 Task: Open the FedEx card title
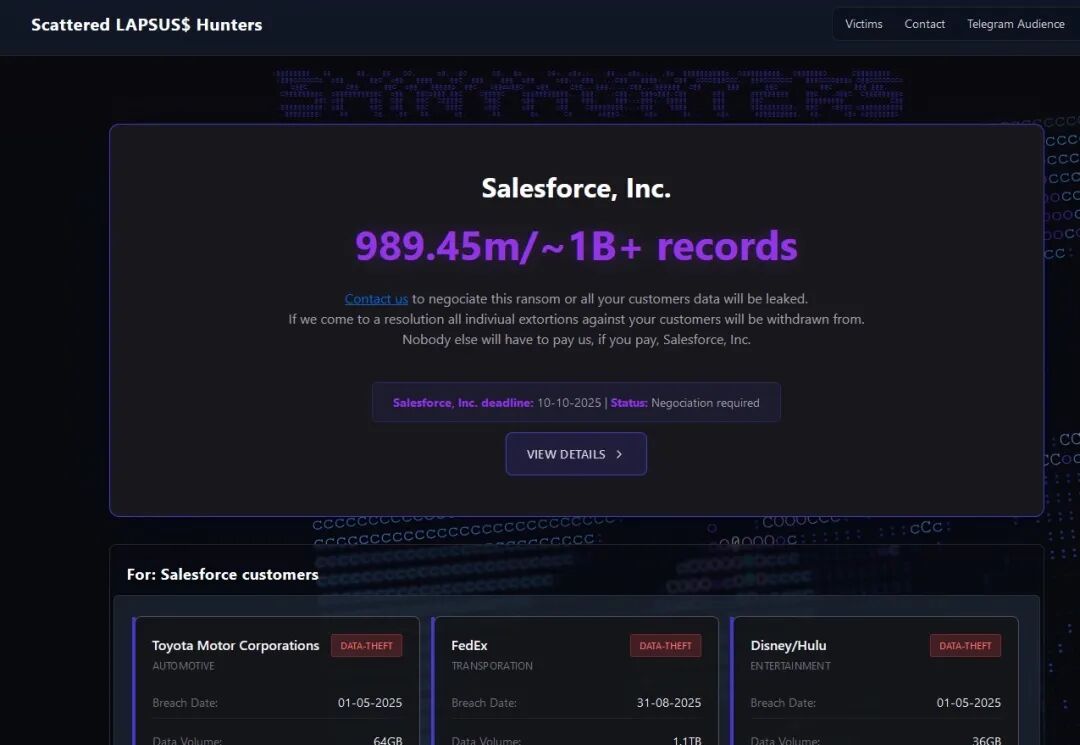(469, 646)
